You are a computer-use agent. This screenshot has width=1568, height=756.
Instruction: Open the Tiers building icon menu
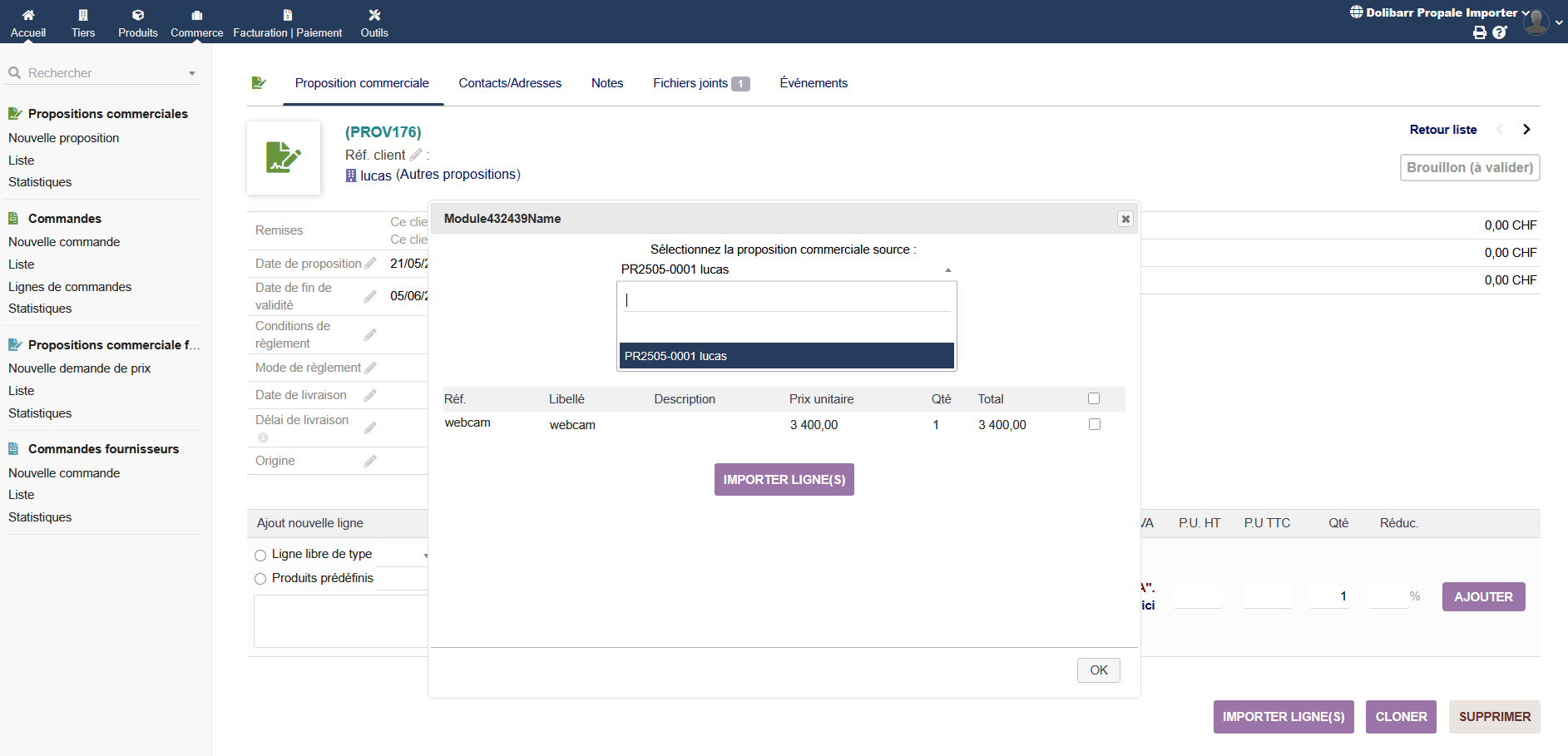(x=83, y=15)
